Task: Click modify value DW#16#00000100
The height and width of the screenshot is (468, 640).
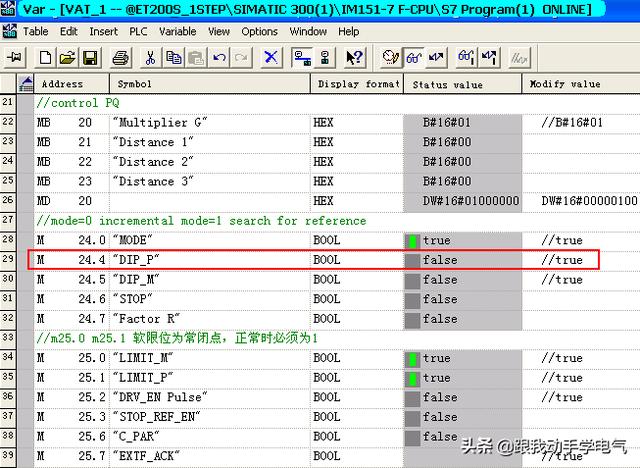Action: point(589,201)
